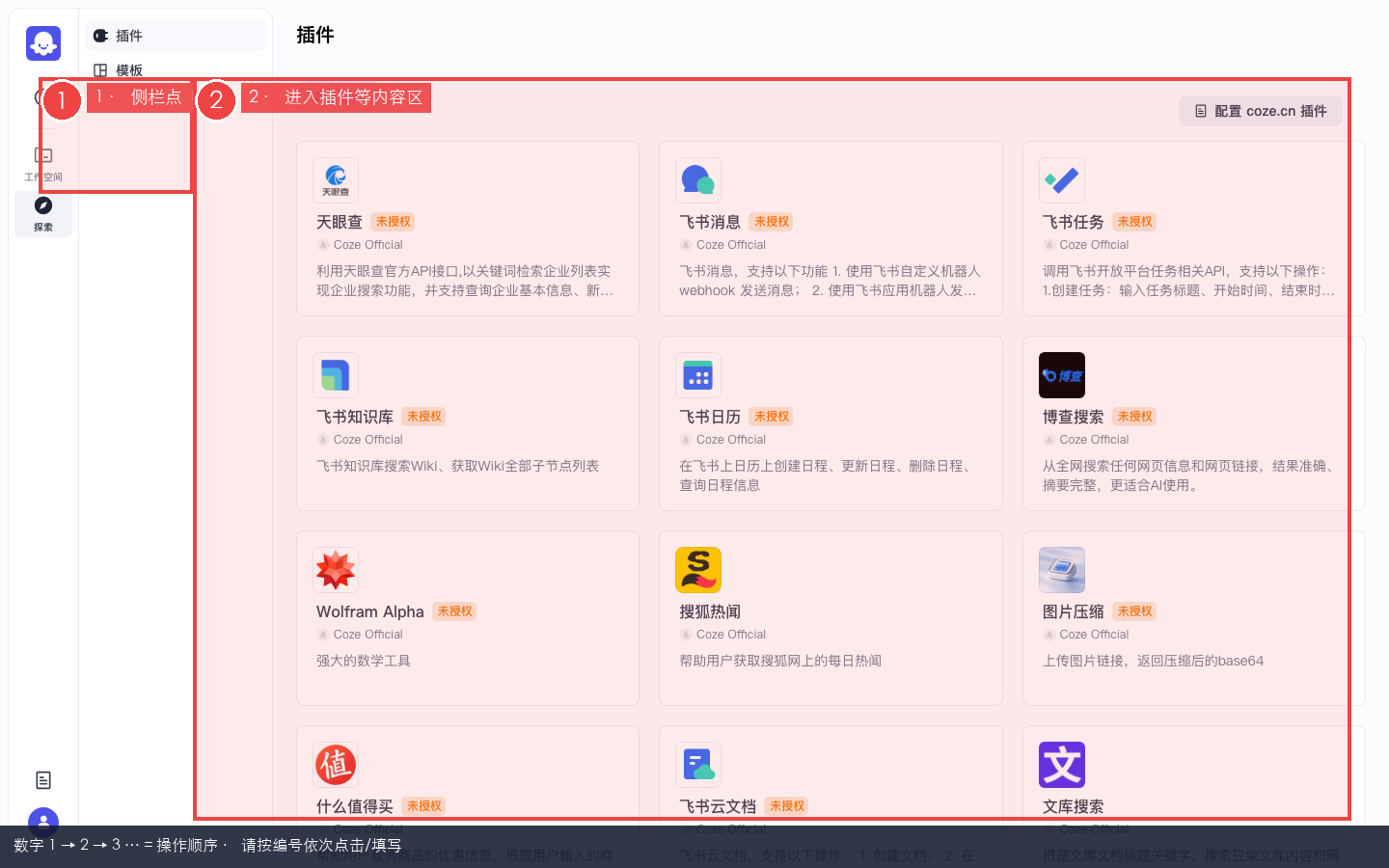Image resolution: width=1389 pixels, height=868 pixels.
Task: Click 未授权 badge on 图片压缩 card
Action: [x=1135, y=611]
